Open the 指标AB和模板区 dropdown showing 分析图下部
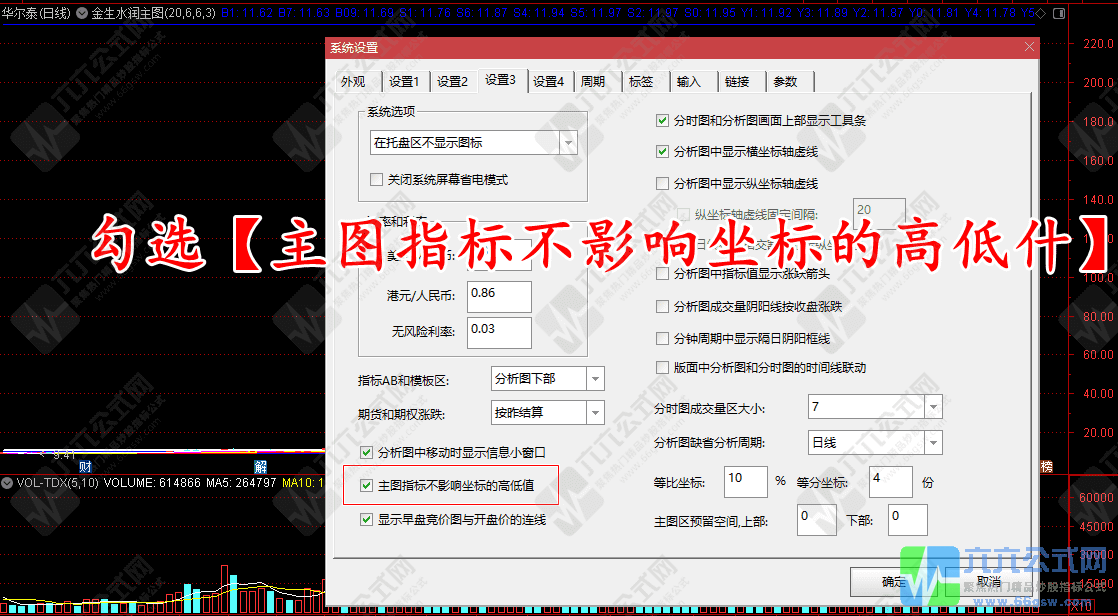The width and height of the screenshot is (1118, 616). click(595, 378)
